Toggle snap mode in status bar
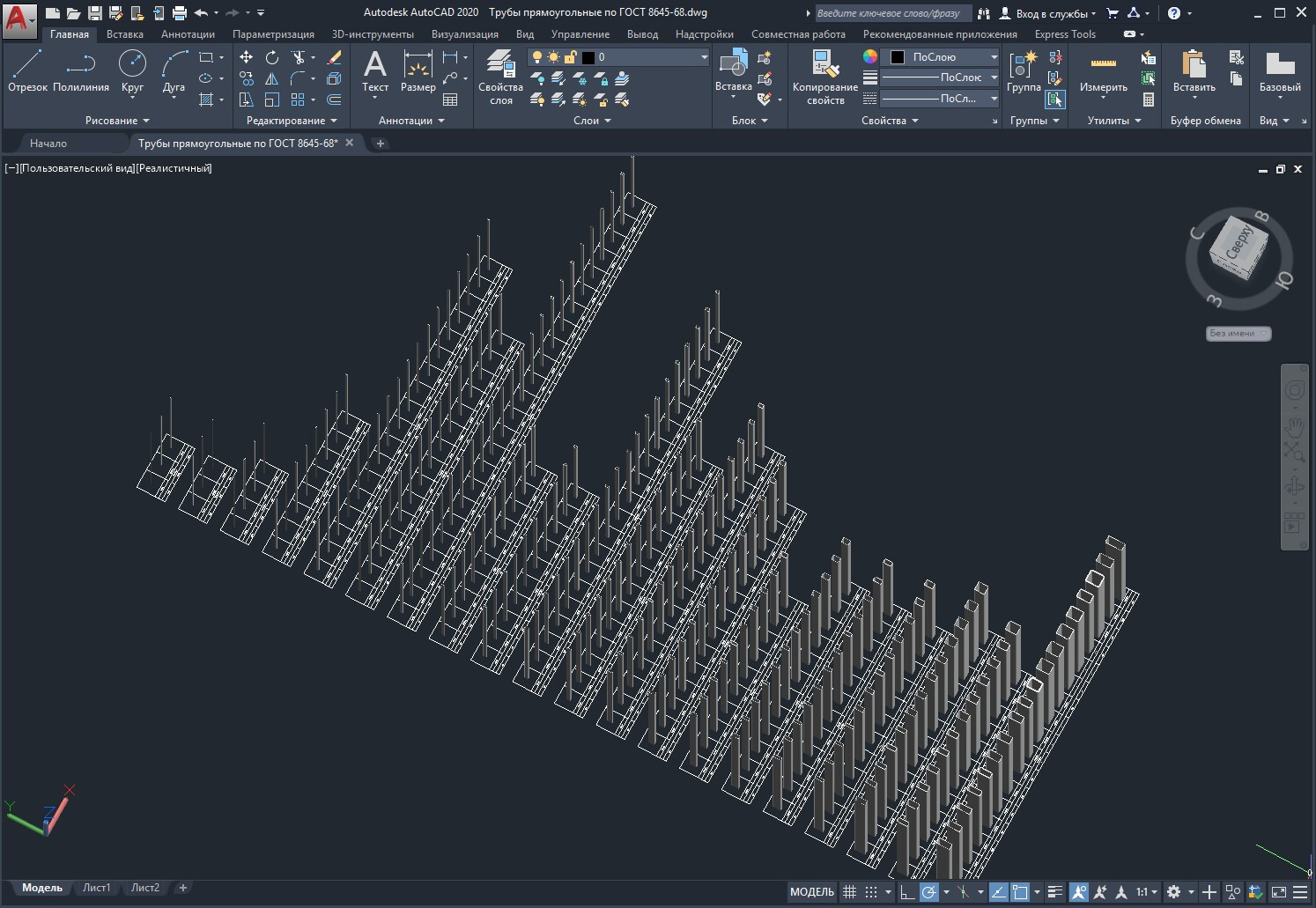 [x=871, y=892]
